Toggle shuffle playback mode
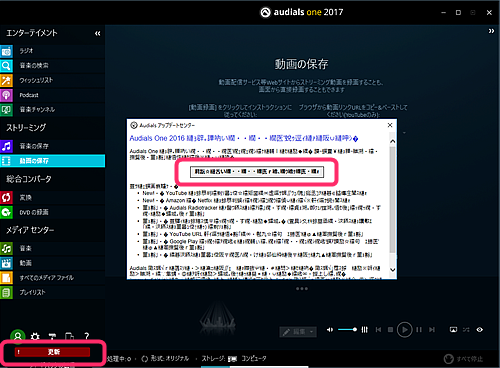500x368 pixels. [466, 330]
